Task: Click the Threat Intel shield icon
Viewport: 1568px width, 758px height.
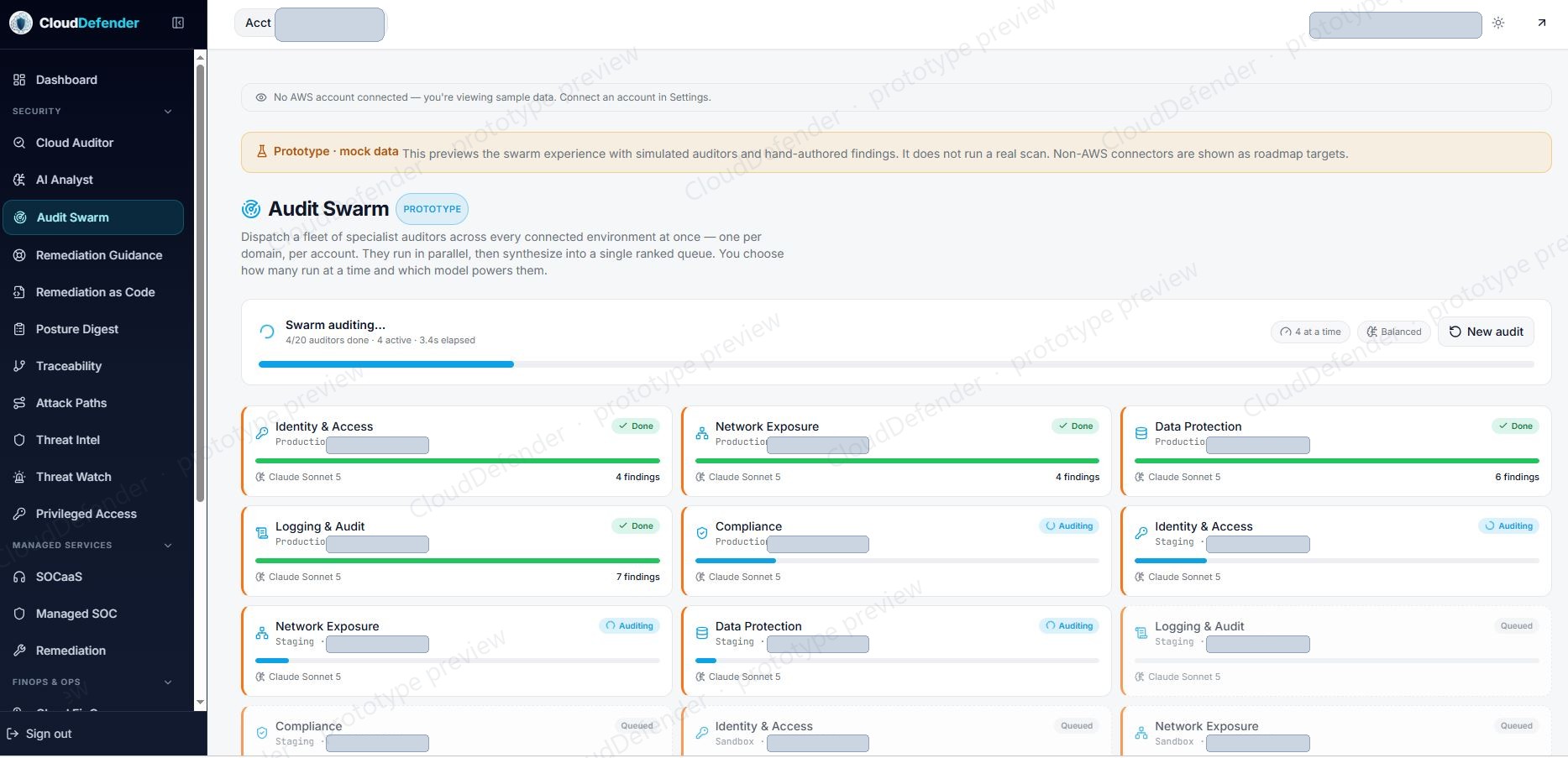Action: click(19, 440)
